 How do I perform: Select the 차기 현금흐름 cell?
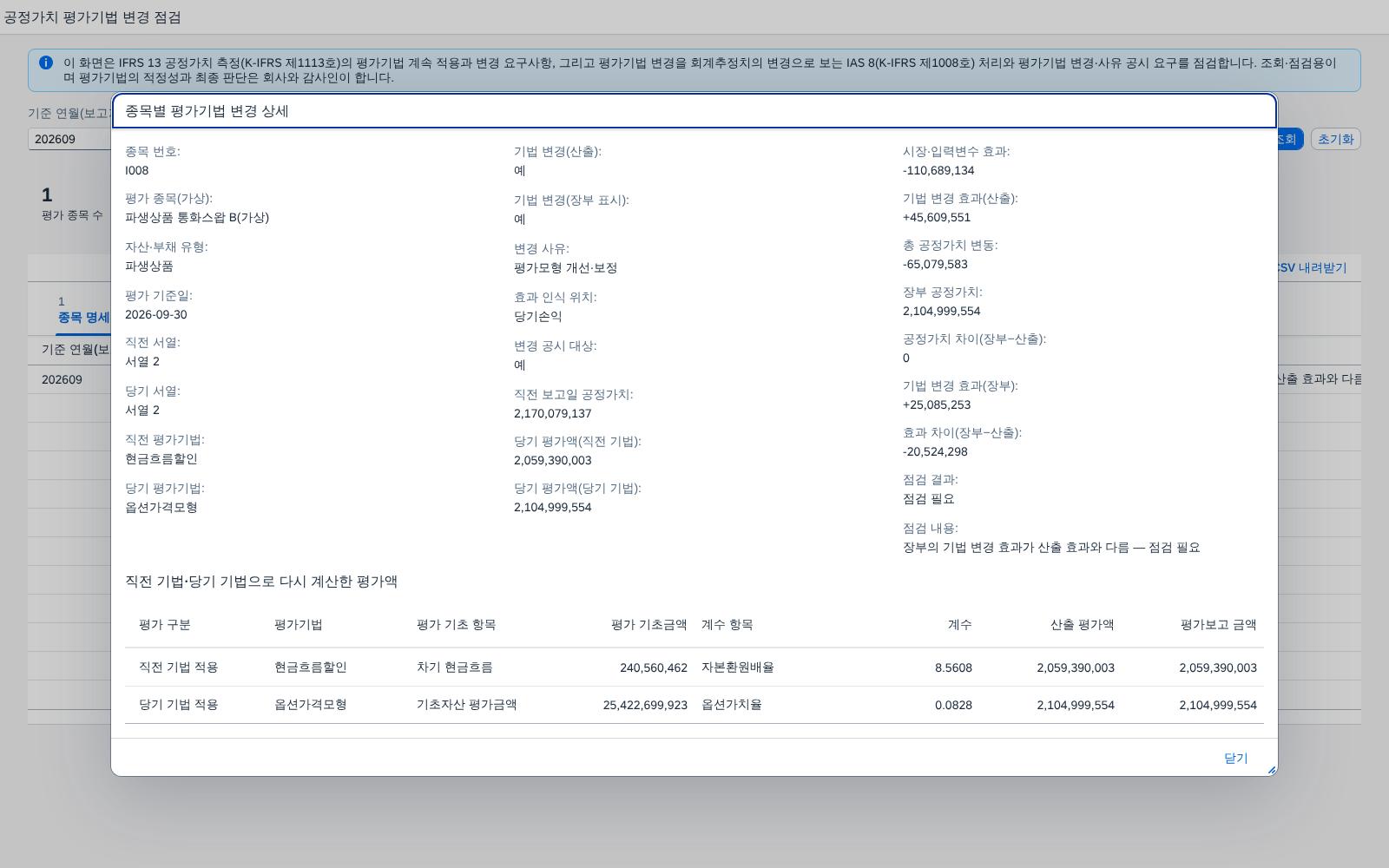(455, 667)
